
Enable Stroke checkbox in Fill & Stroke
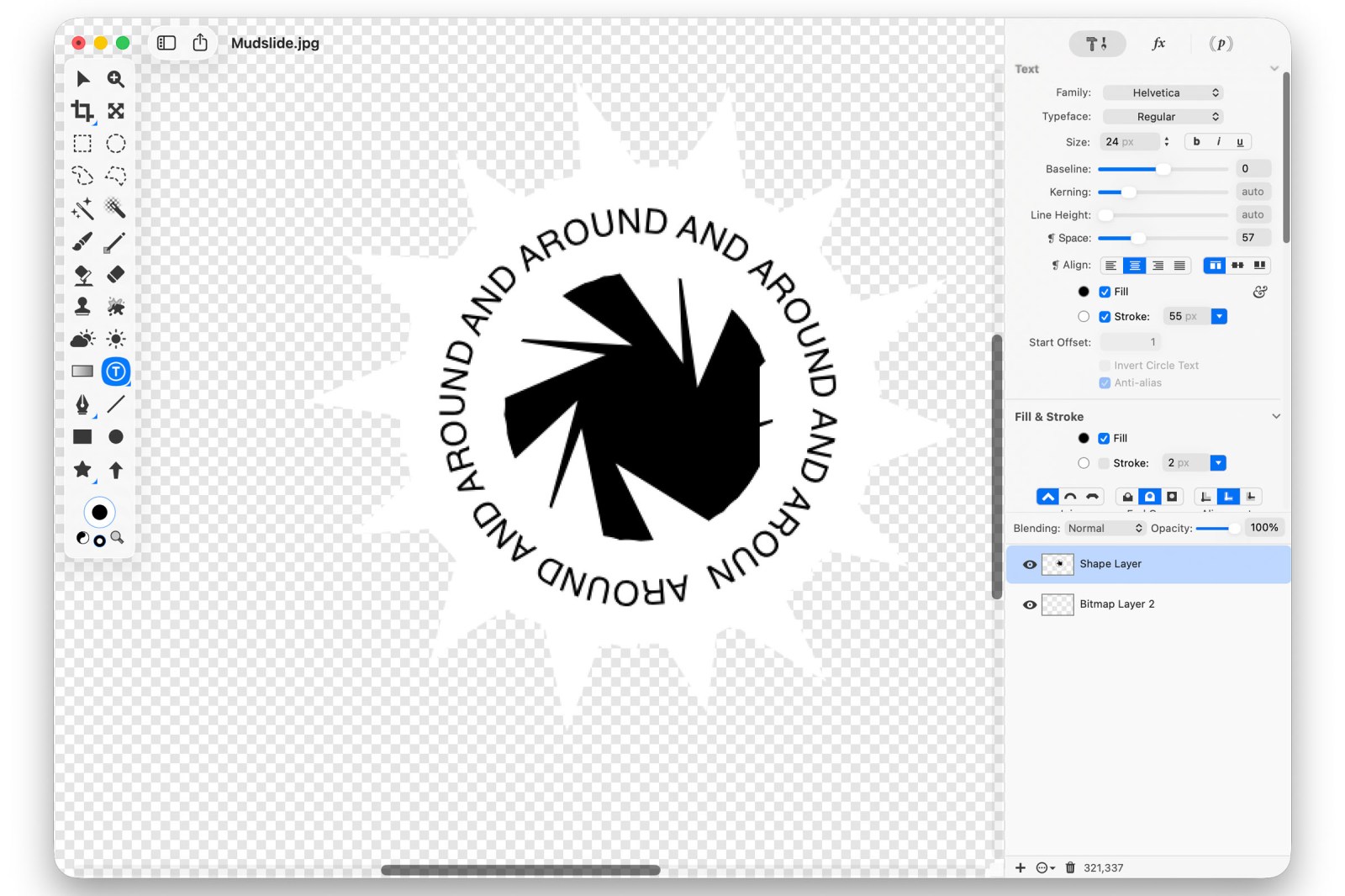coord(1104,463)
